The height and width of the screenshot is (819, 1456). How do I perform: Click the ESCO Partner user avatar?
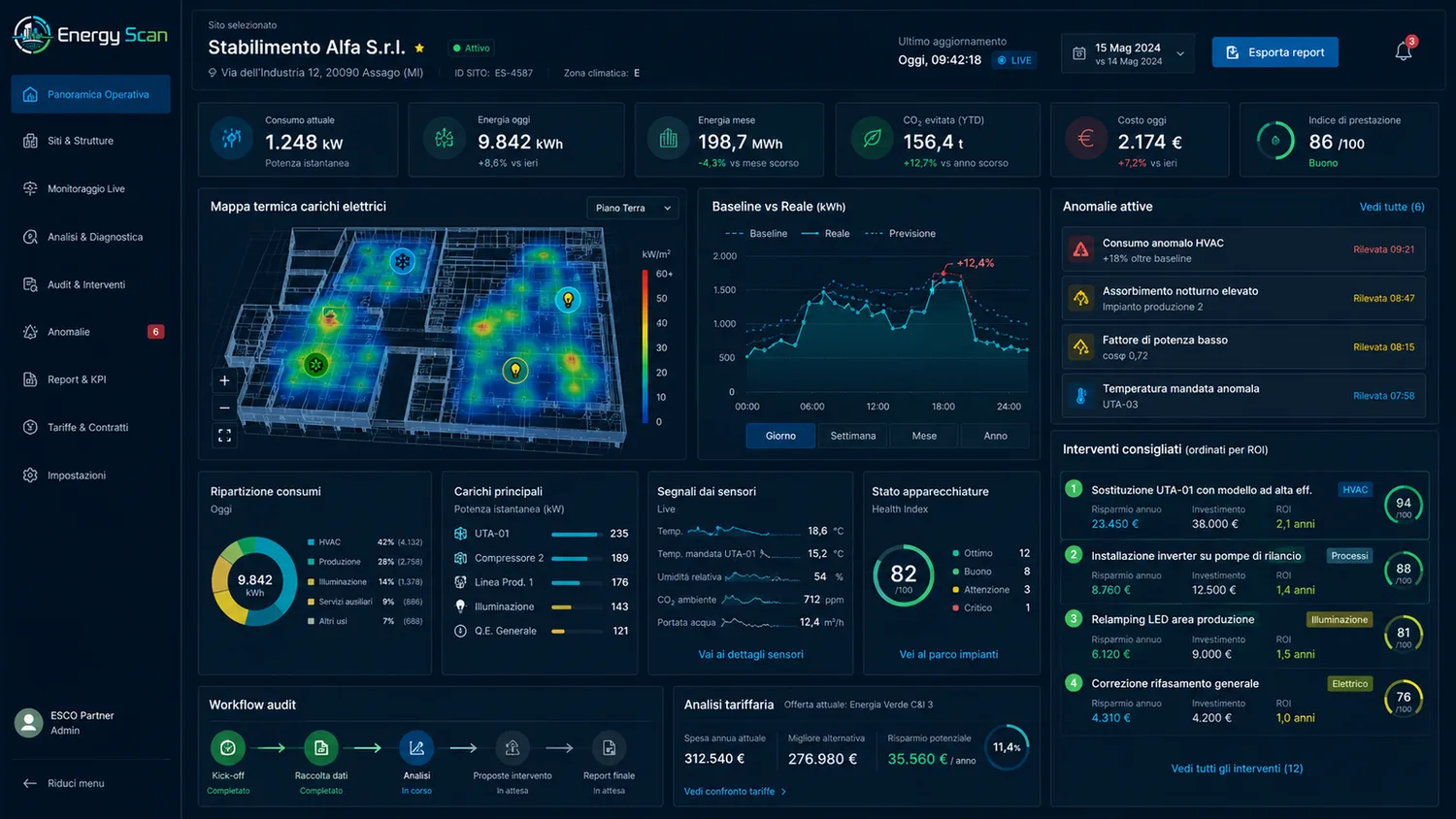(28, 723)
